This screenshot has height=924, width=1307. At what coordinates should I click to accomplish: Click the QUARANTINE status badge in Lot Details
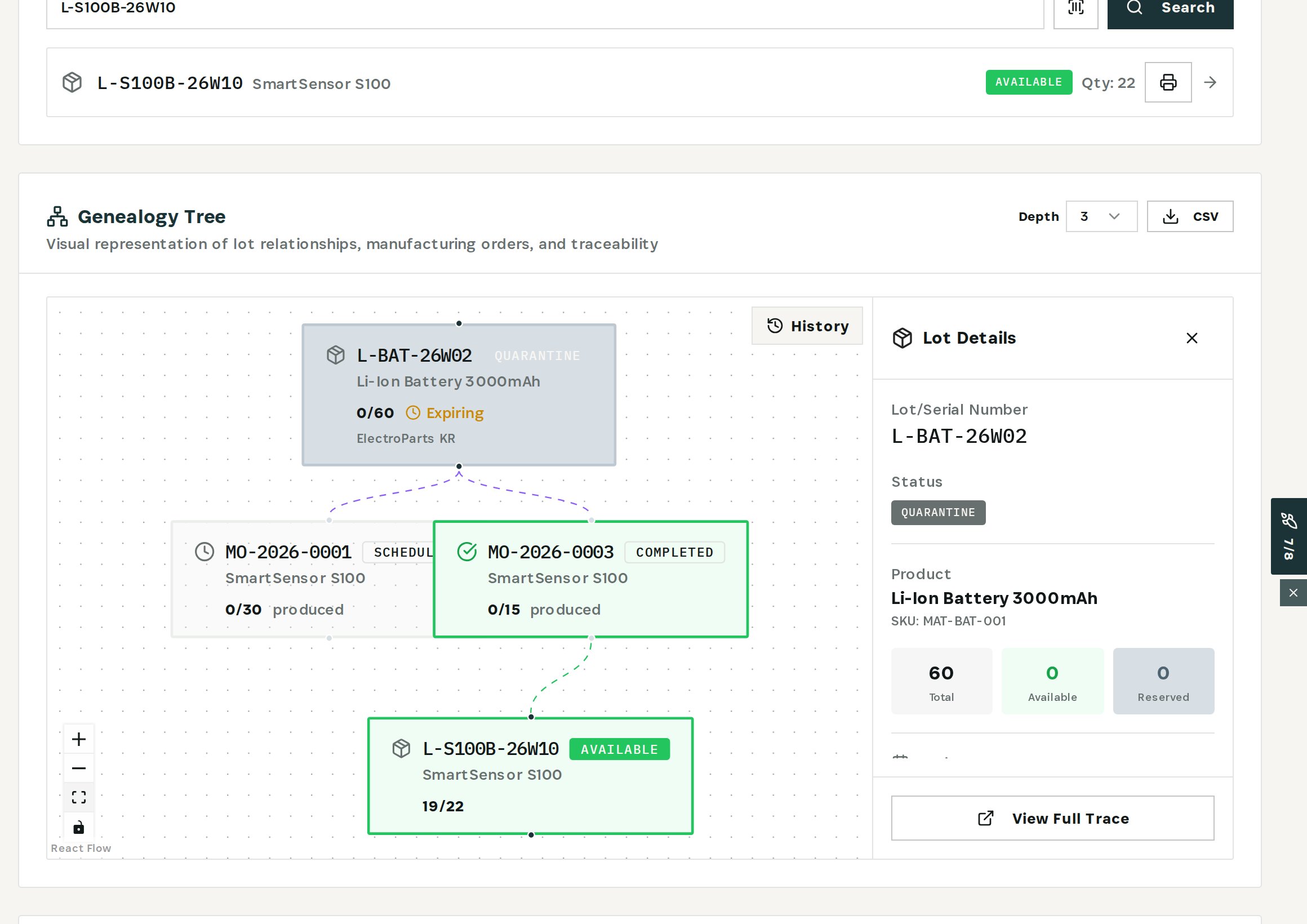(x=938, y=512)
